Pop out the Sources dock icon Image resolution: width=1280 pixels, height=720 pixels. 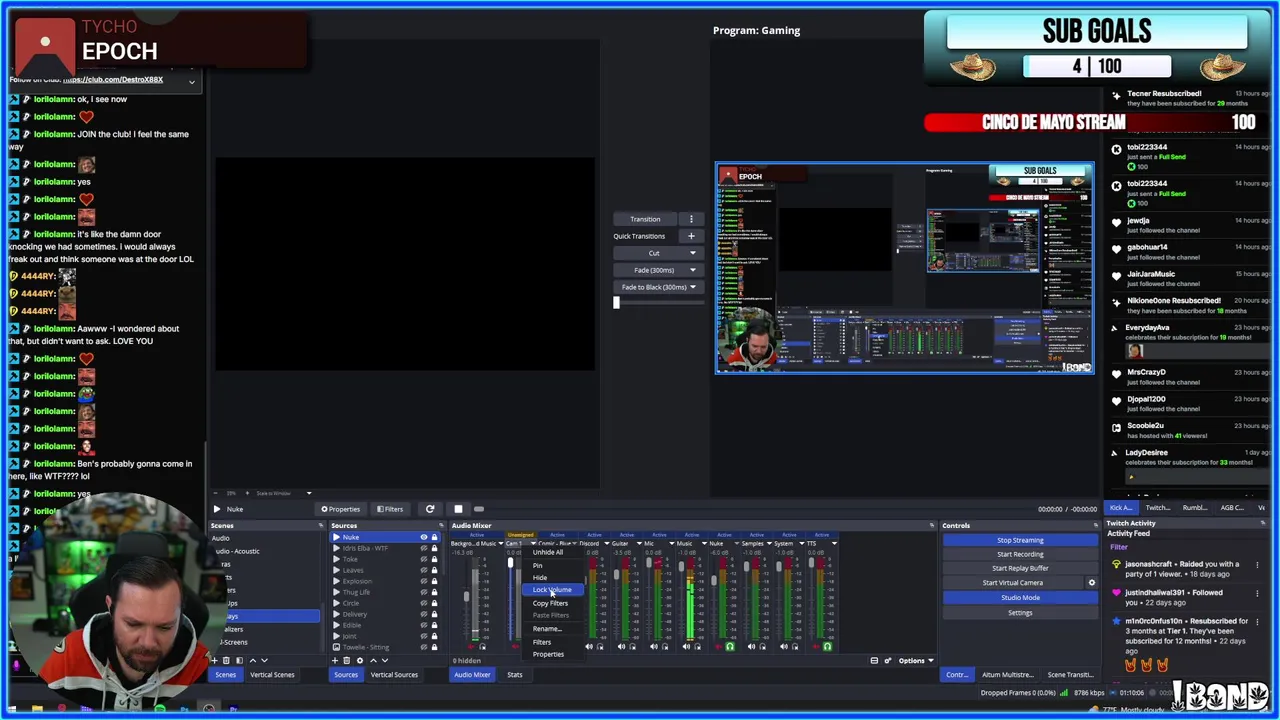[441, 525]
